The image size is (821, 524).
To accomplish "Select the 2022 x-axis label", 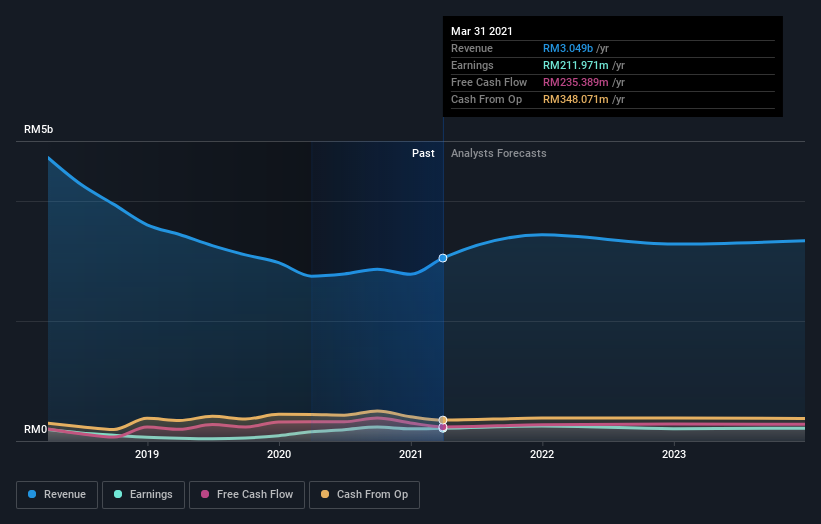I will pyautogui.click(x=542, y=454).
